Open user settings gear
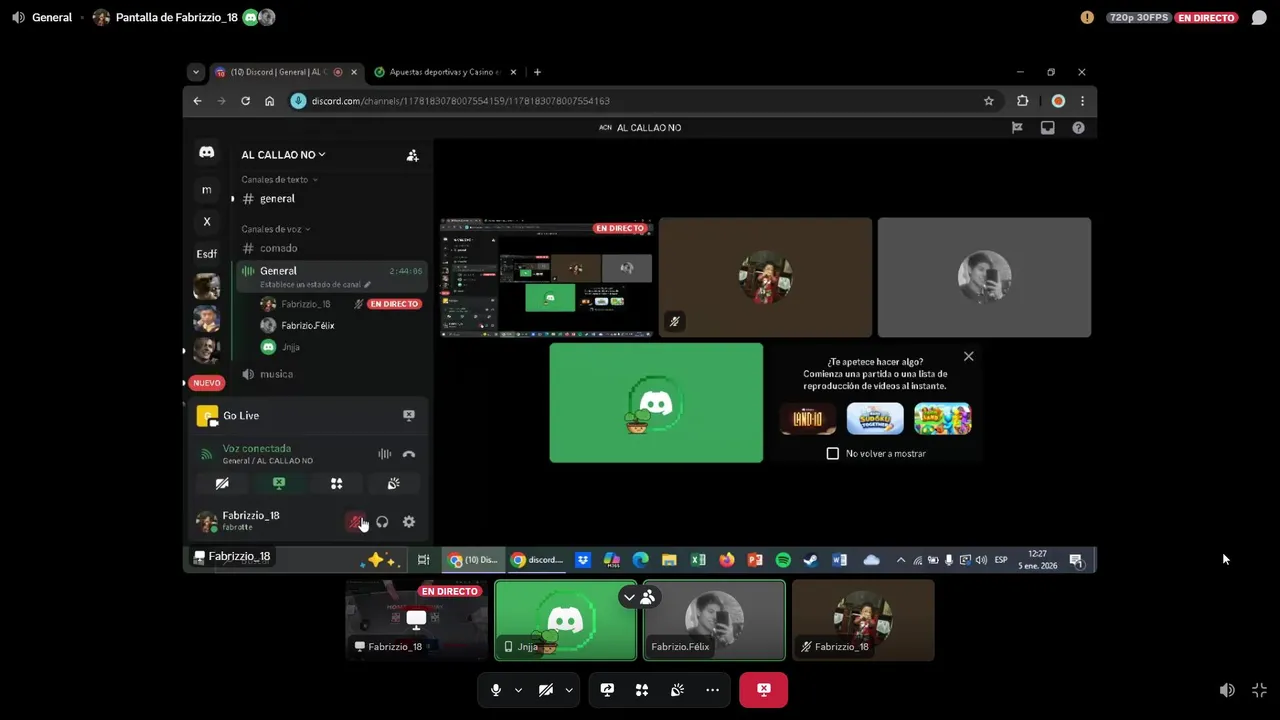 [x=408, y=522]
